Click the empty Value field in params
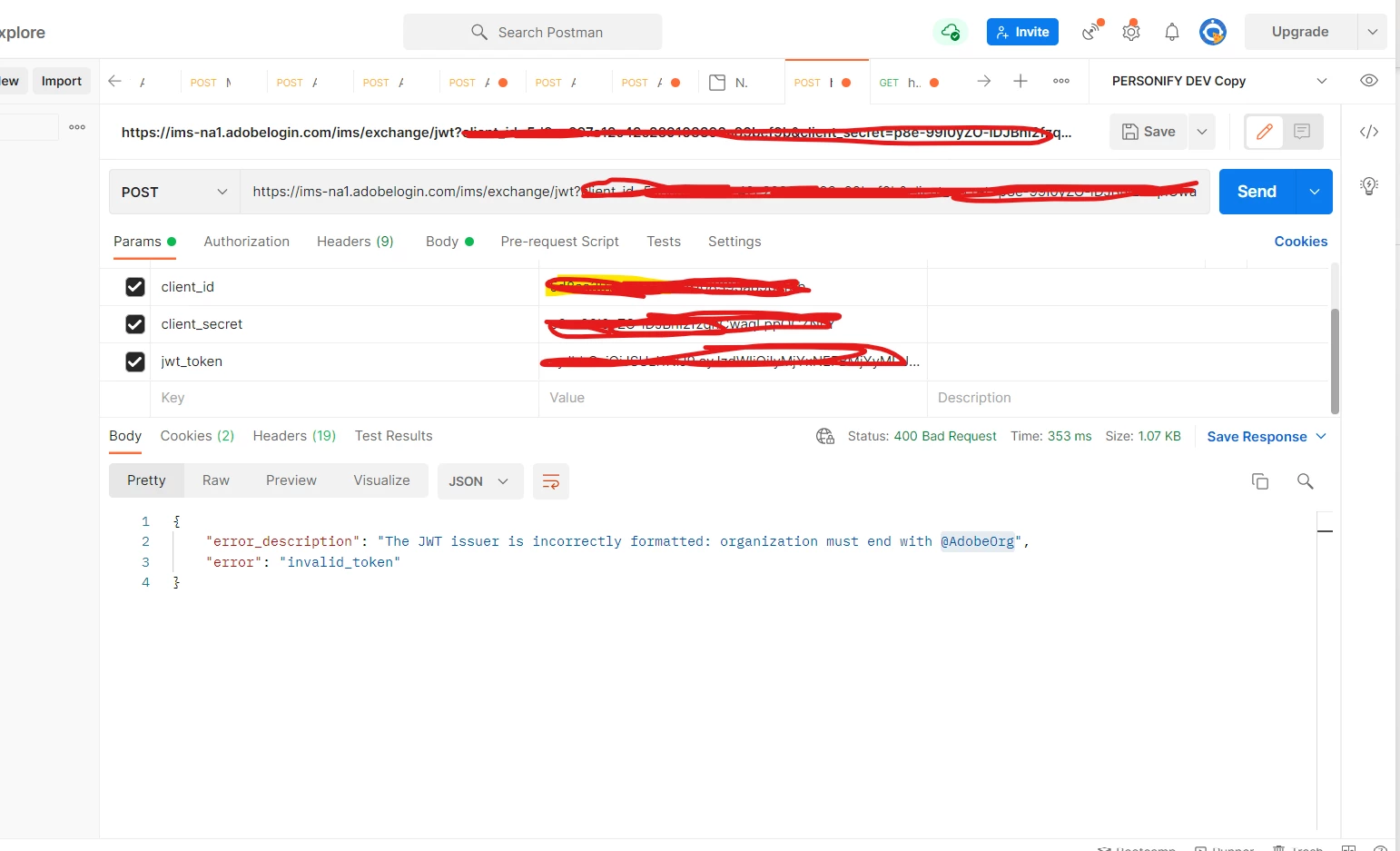Viewport: 1400px width, 851px height. (733, 398)
